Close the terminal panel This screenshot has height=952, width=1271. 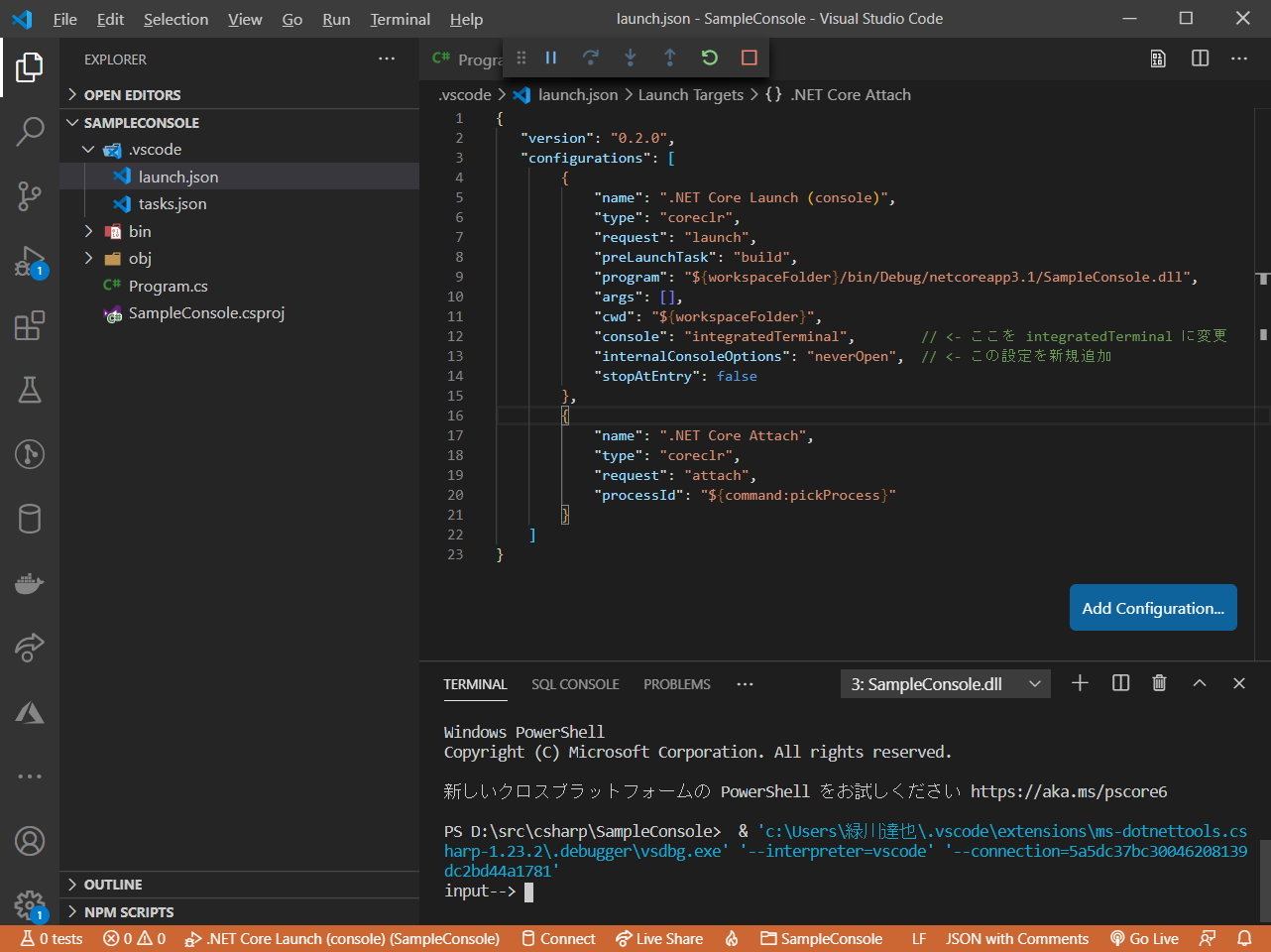pos(1239,683)
